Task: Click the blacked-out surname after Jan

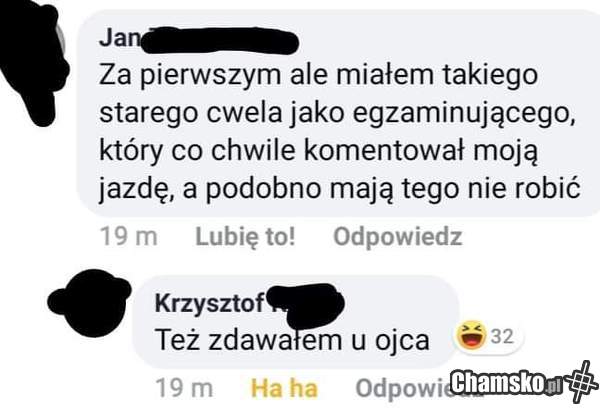Action: [220, 40]
